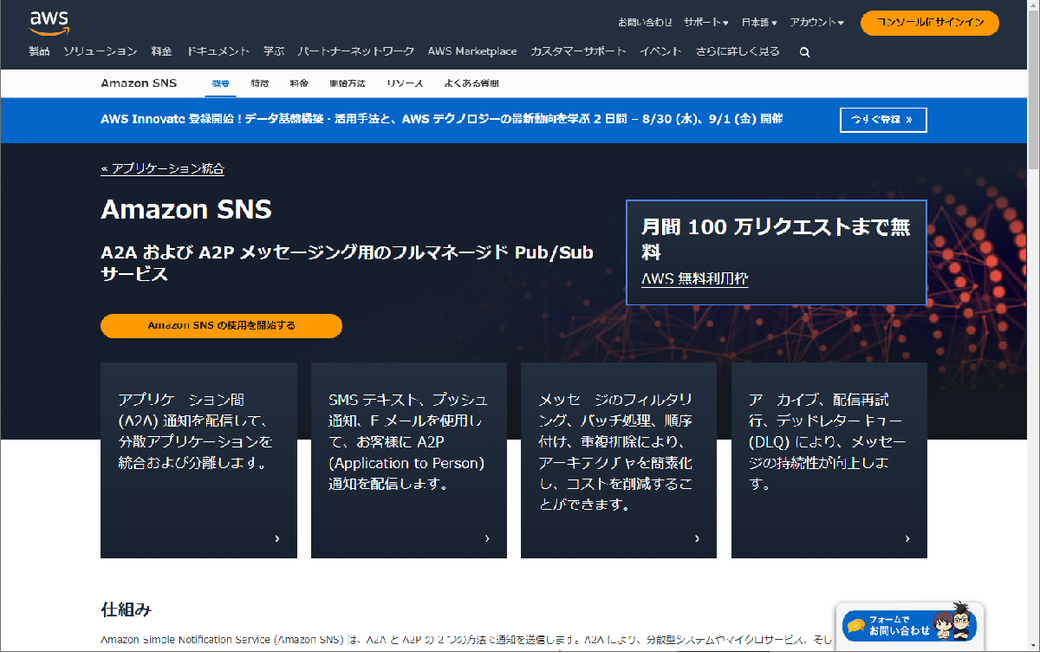Expand the サポート dropdown
Viewport: 1040px width, 653px height.
[706, 22]
